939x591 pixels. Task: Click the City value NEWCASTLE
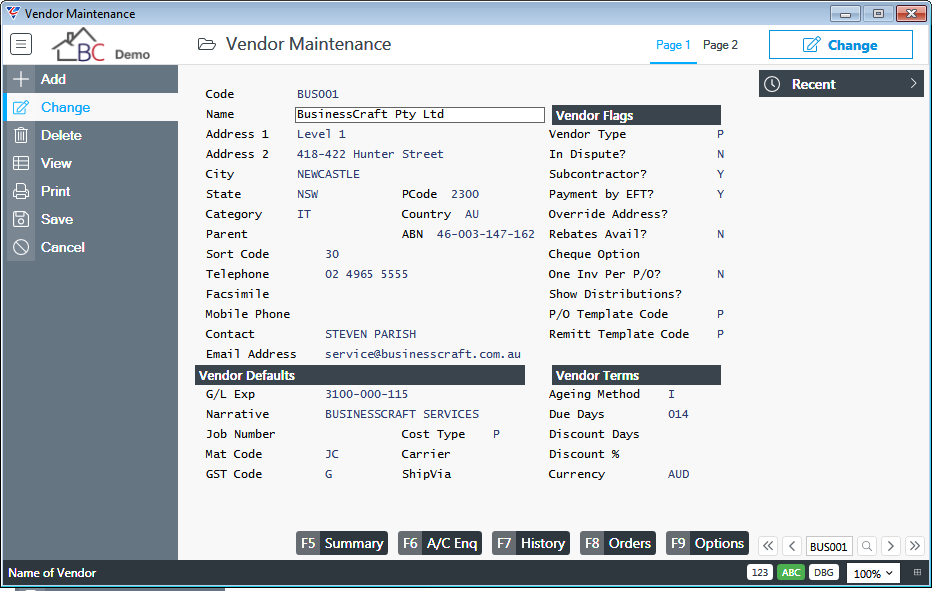coord(328,174)
